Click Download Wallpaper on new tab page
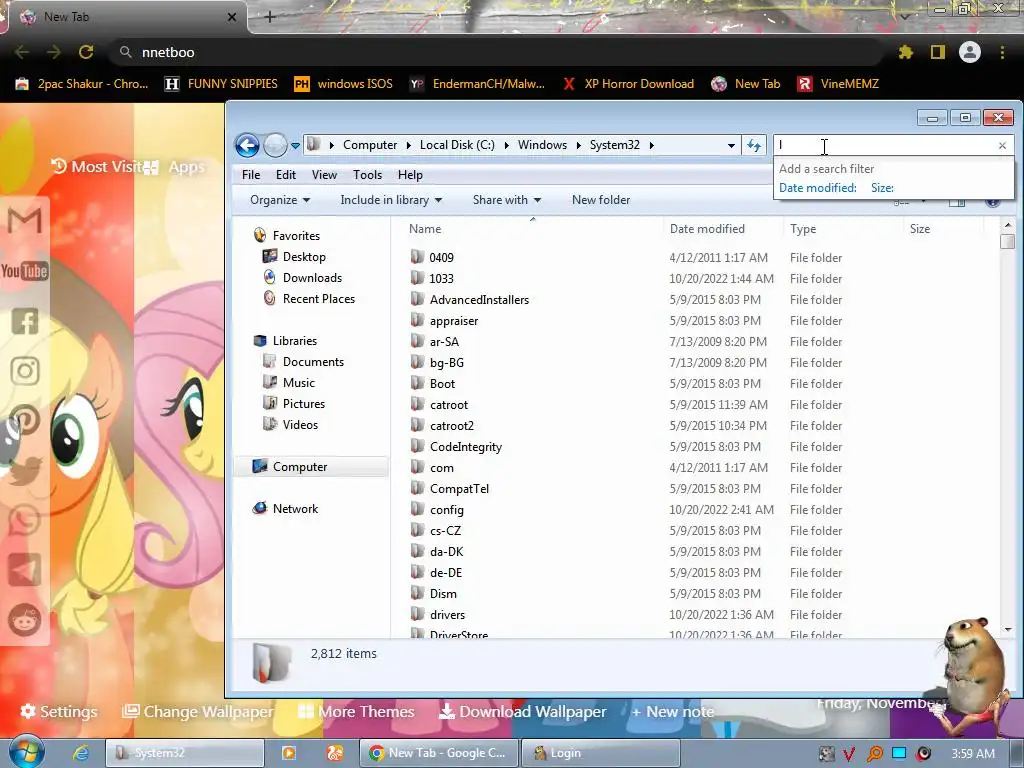The width and height of the screenshot is (1024, 768). (522, 712)
